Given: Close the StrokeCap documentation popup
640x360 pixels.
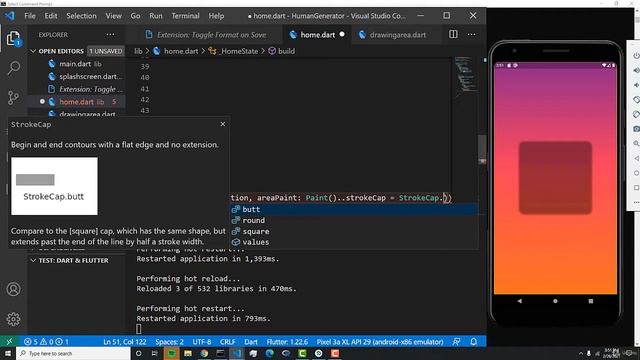Looking at the screenshot, I should [222, 124].
